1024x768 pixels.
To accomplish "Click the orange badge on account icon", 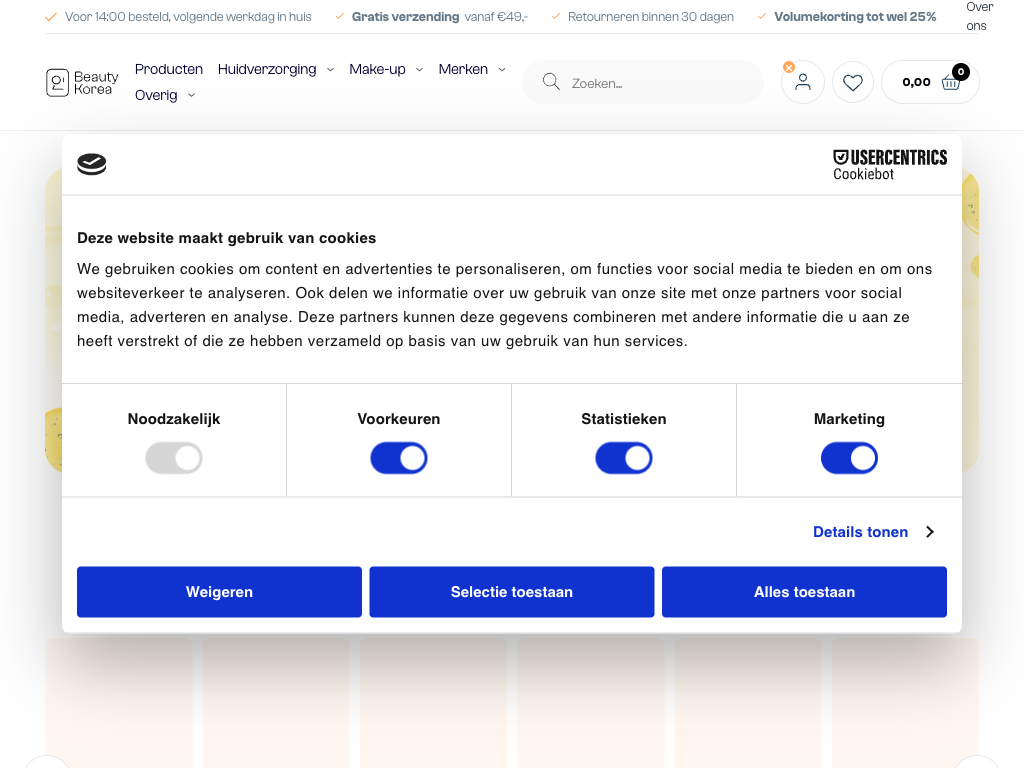I will coord(789,67).
